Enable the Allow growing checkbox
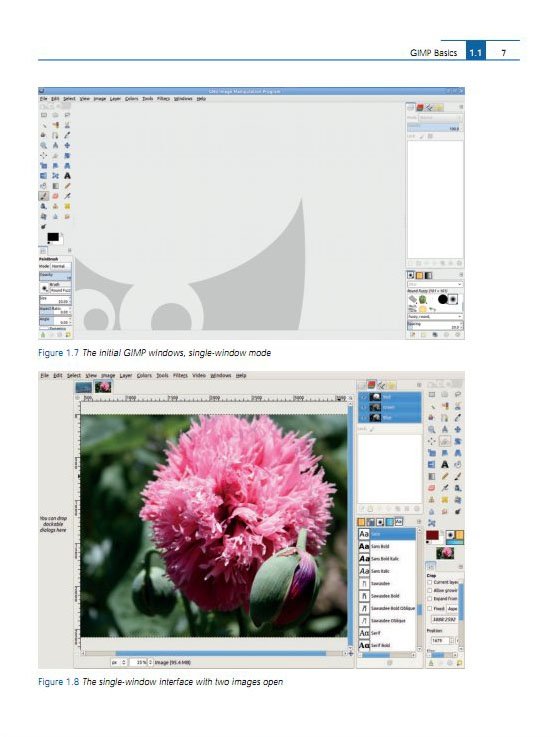The image size is (557, 737). pyautogui.click(x=430, y=591)
